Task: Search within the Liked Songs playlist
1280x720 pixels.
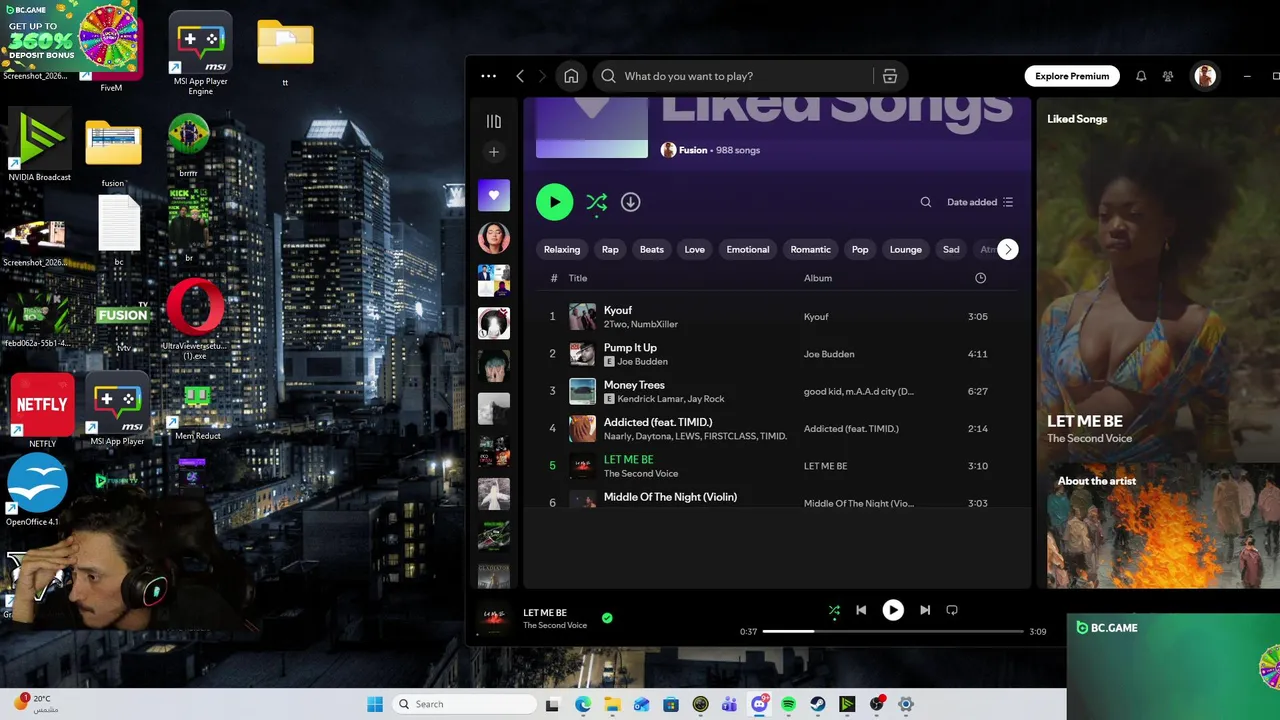Action: [x=926, y=202]
